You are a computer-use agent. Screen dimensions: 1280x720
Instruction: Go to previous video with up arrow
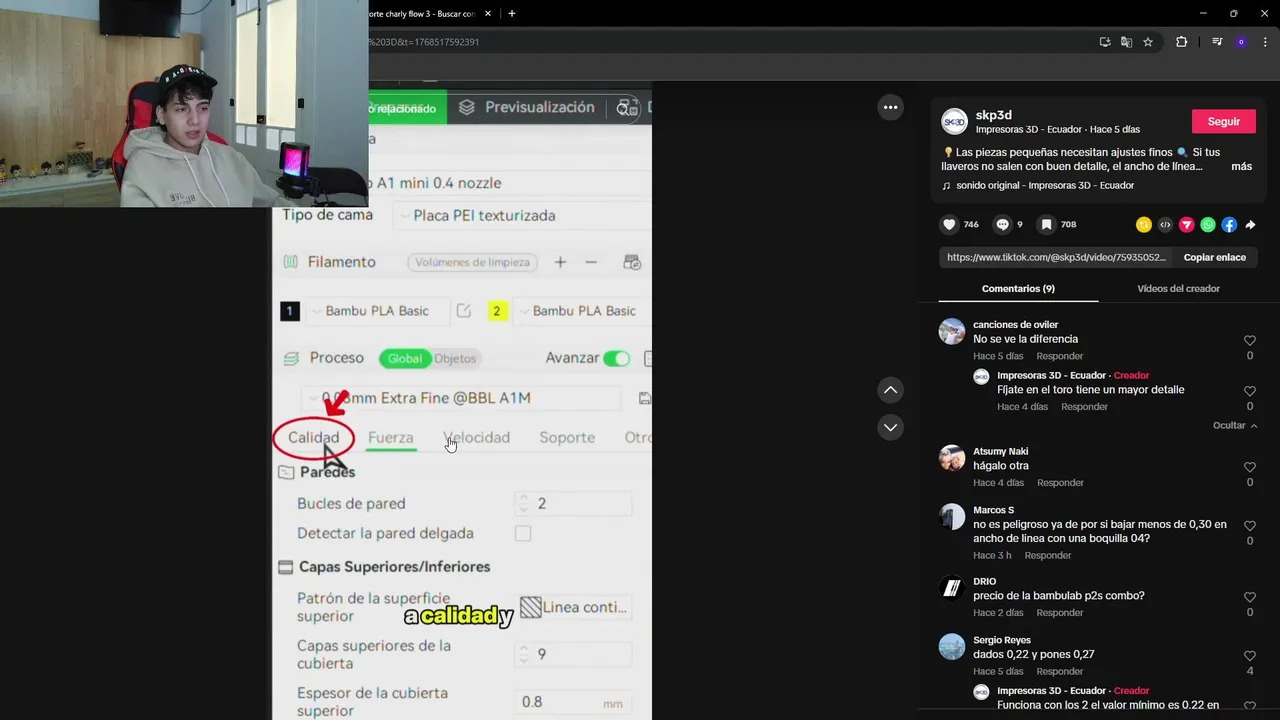coord(890,390)
